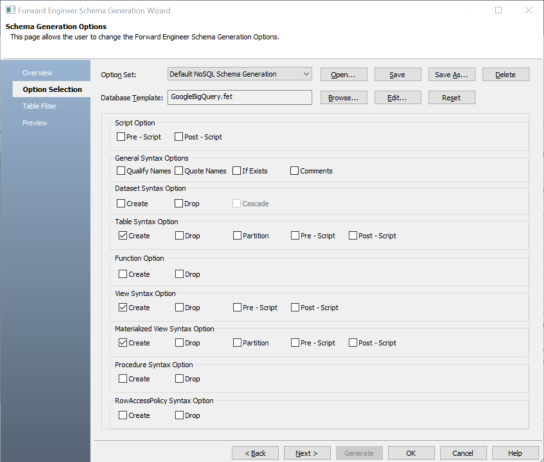Uncheck Create under View Syntax Option
Screen dimensions: 544x462
[x=122, y=308]
